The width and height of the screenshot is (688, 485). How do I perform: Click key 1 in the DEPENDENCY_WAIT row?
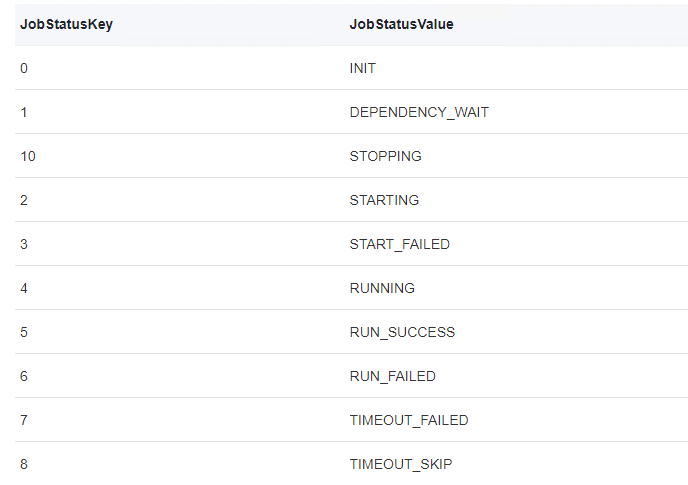coord(24,112)
